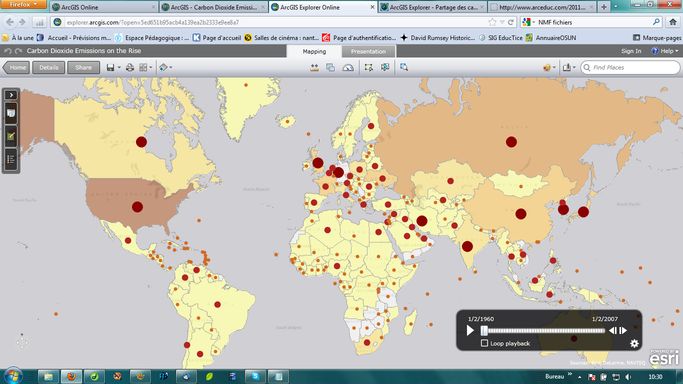Click the Details button
Screen dimensions: 683x384
48,67
